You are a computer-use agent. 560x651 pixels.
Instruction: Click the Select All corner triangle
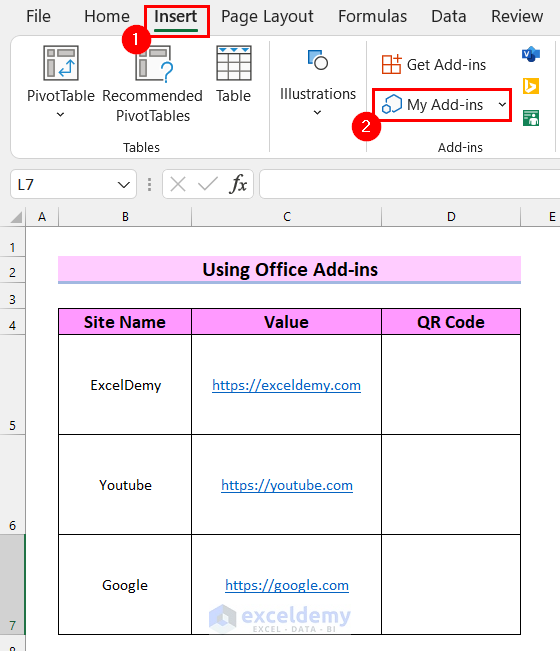(16, 217)
